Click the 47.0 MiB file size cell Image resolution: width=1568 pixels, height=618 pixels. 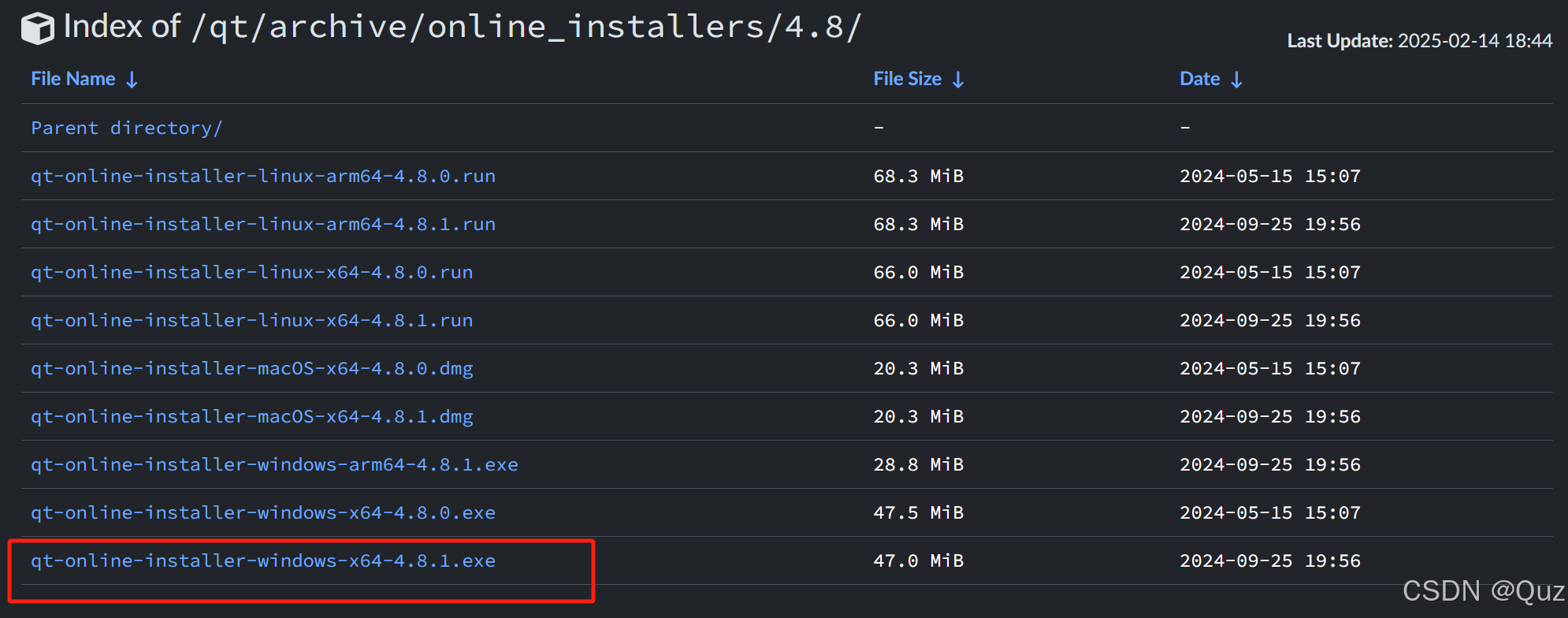(x=919, y=560)
